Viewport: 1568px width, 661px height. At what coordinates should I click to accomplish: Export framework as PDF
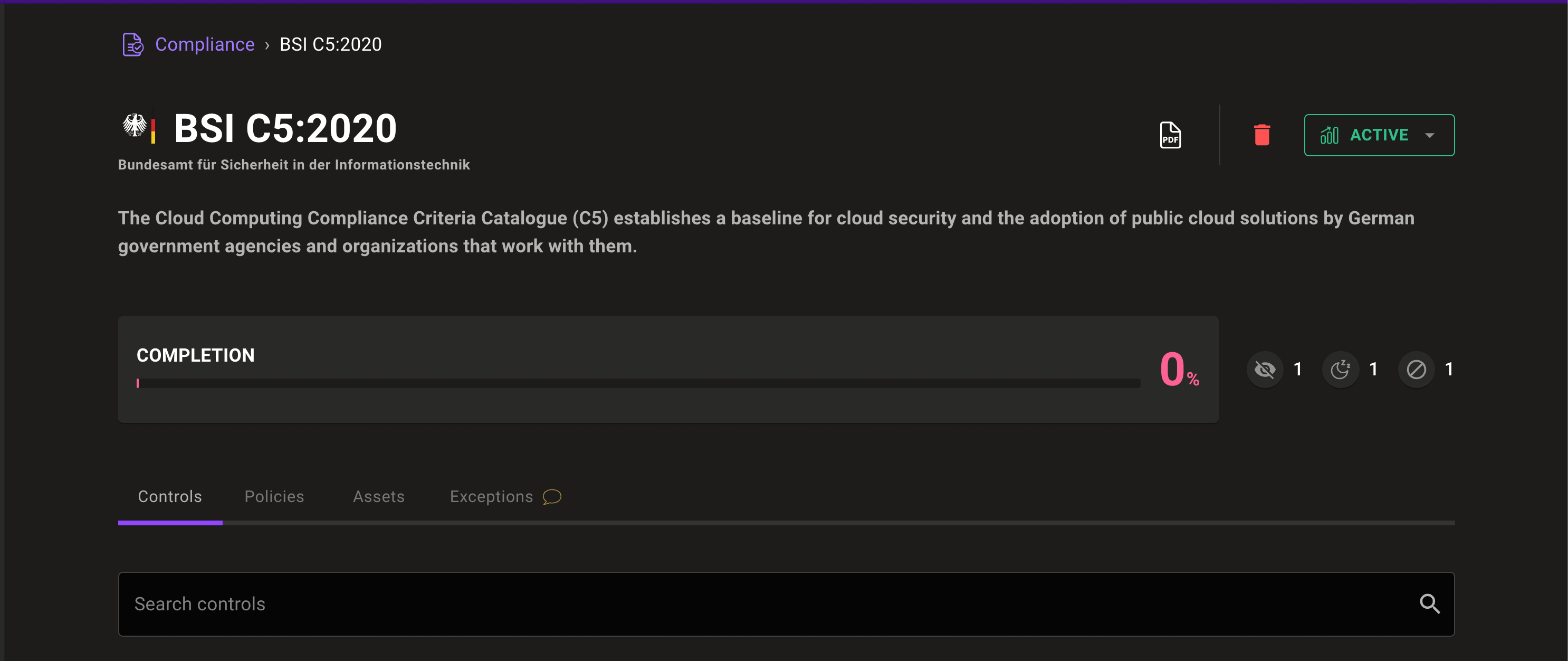pyautogui.click(x=1169, y=135)
